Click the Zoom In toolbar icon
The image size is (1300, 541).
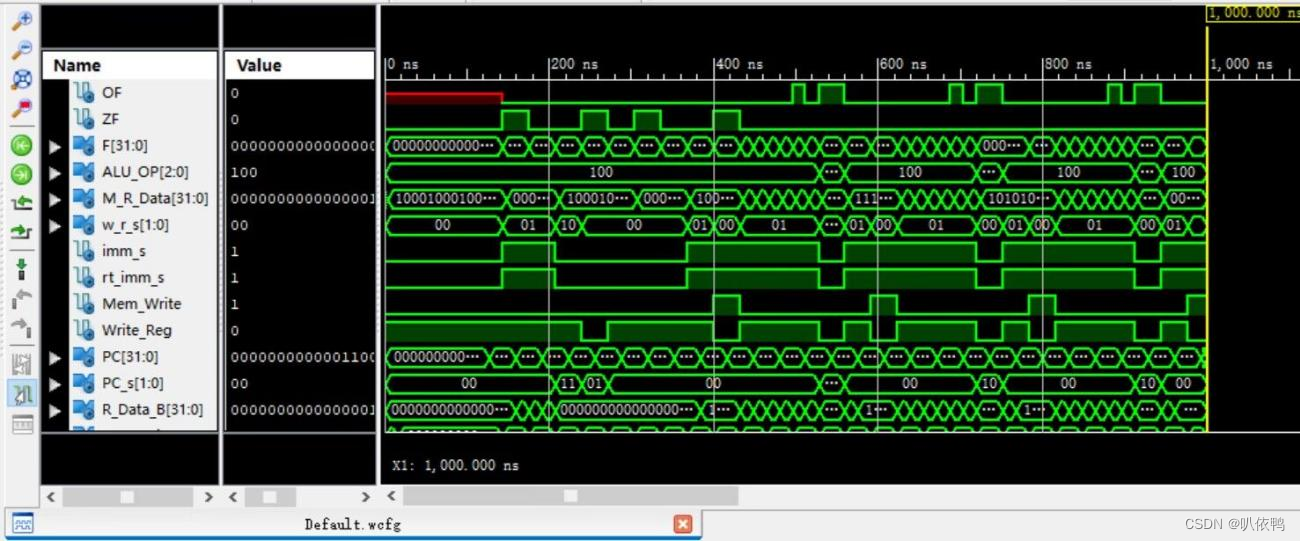[21, 20]
